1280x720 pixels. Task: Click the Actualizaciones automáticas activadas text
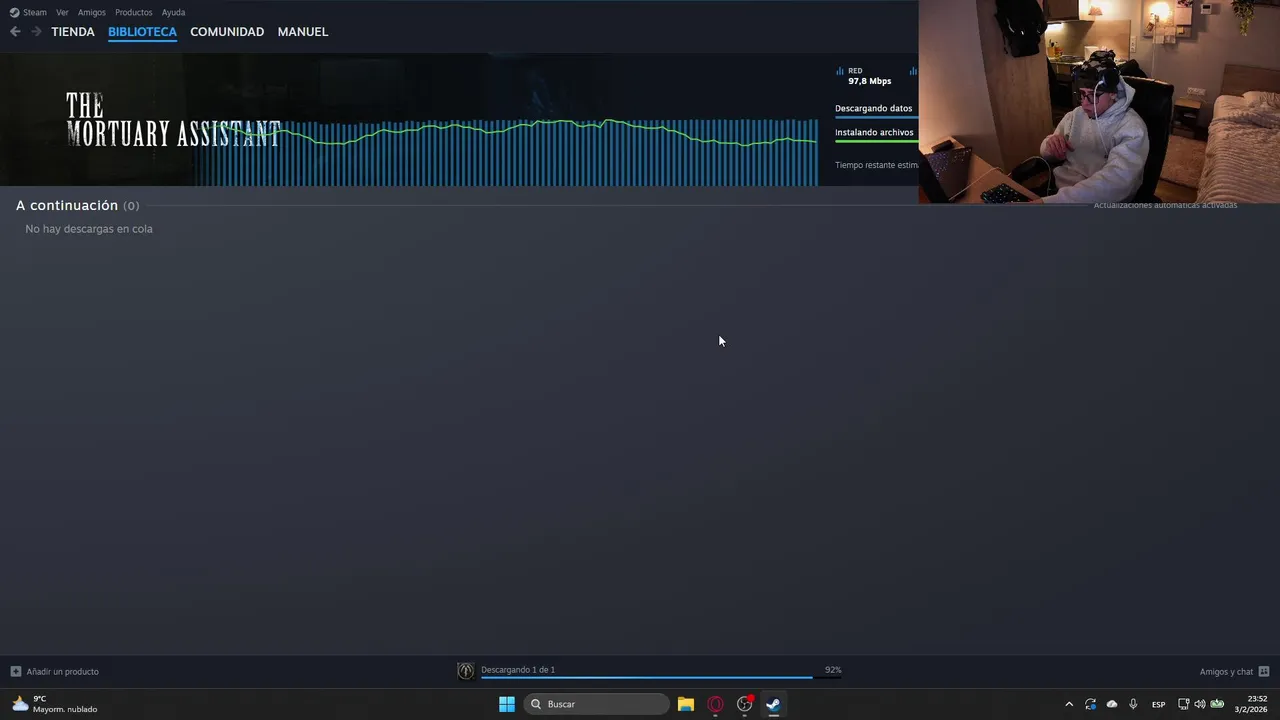click(x=1165, y=205)
